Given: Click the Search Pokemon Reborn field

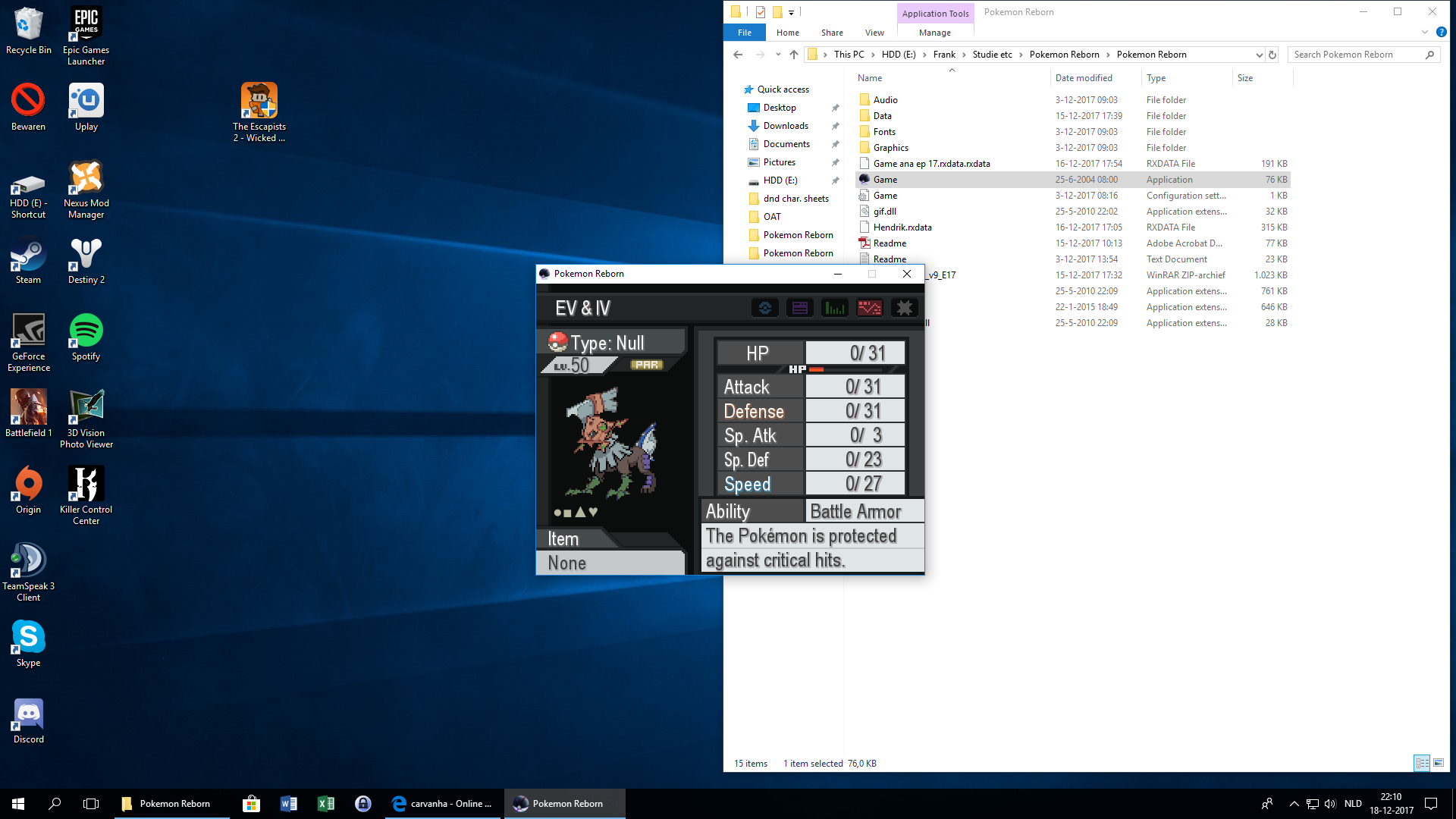Looking at the screenshot, I should tap(1355, 55).
